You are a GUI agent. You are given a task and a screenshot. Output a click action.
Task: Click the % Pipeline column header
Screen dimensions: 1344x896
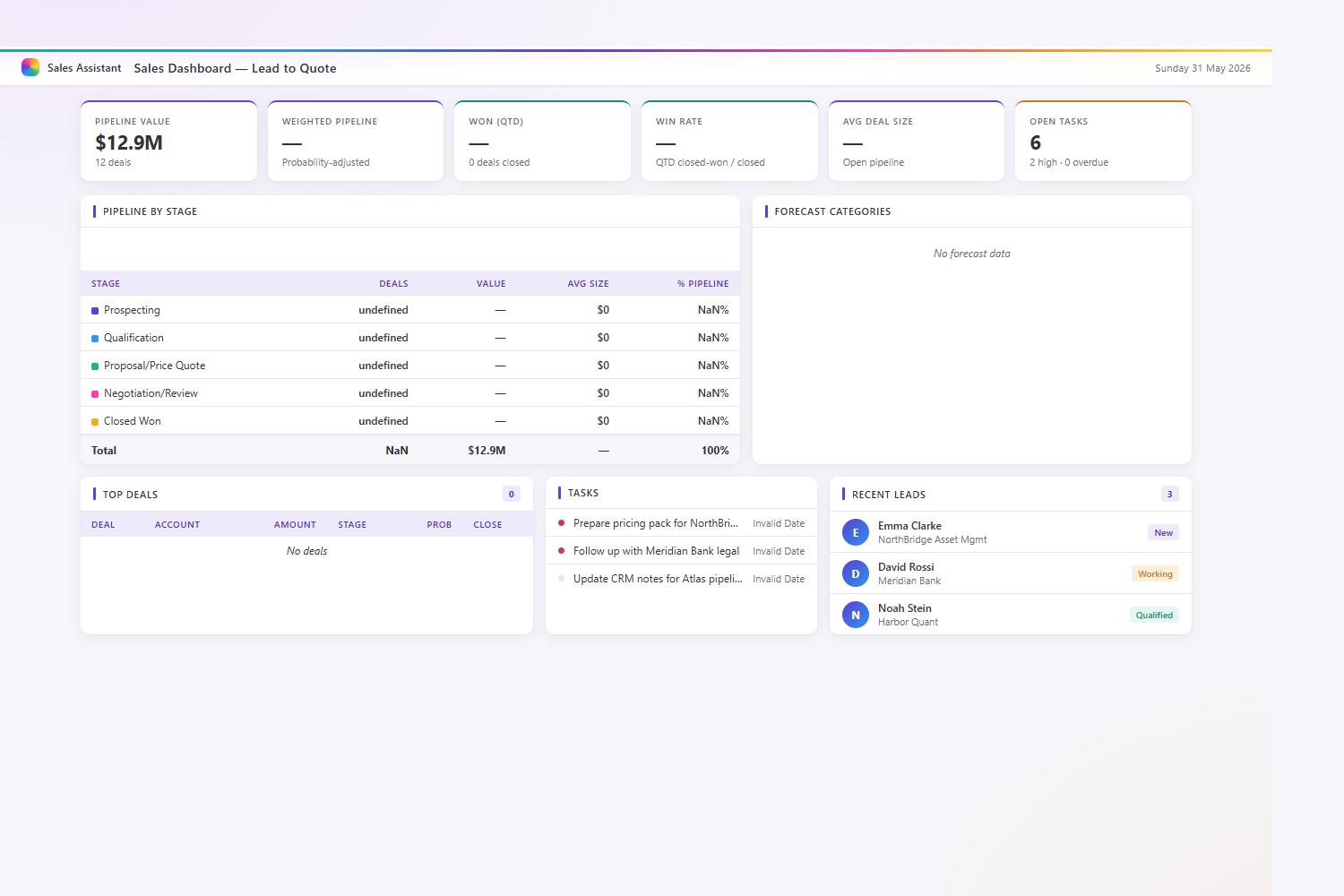click(x=703, y=284)
